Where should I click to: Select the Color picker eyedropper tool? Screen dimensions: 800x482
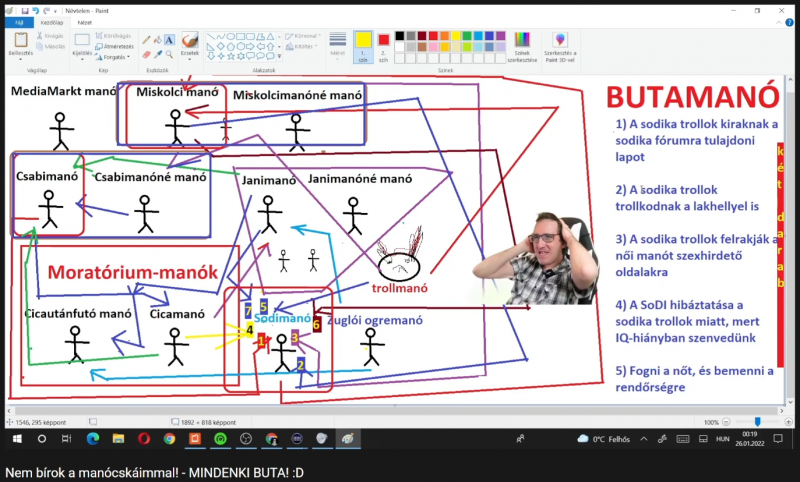click(158, 54)
